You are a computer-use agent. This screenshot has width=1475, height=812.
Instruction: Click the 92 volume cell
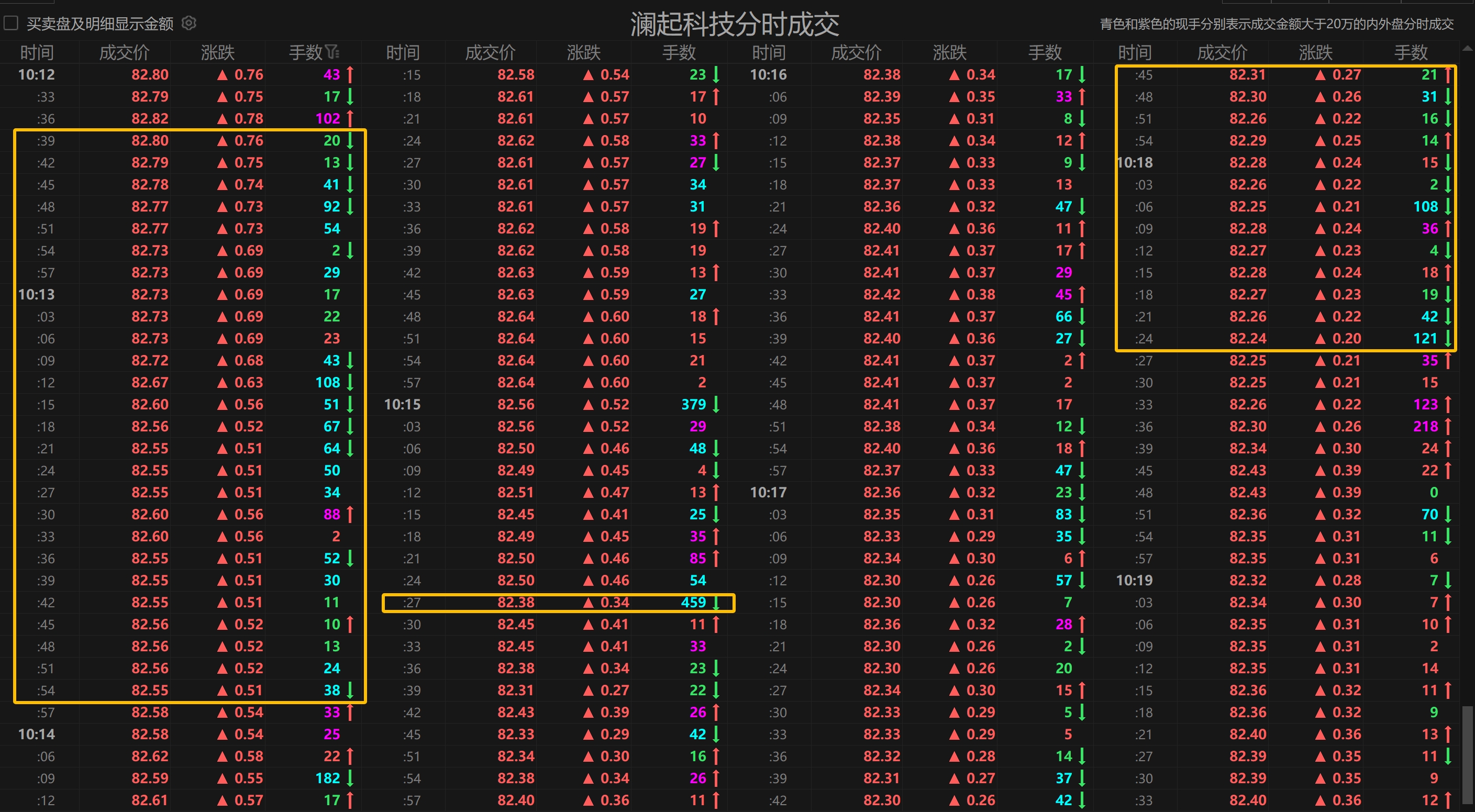click(331, 207)
